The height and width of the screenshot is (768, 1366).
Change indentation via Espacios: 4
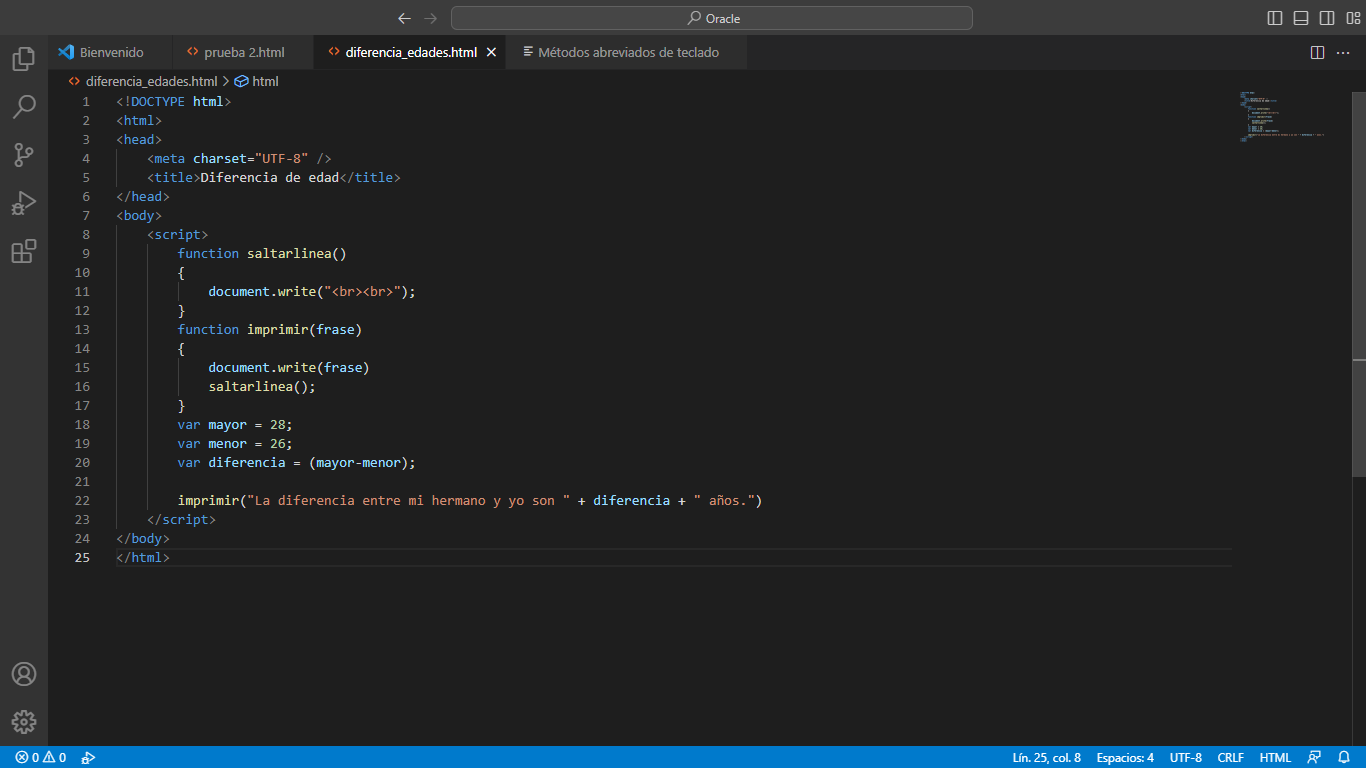pyautogui.click(x=1125, y=757)
